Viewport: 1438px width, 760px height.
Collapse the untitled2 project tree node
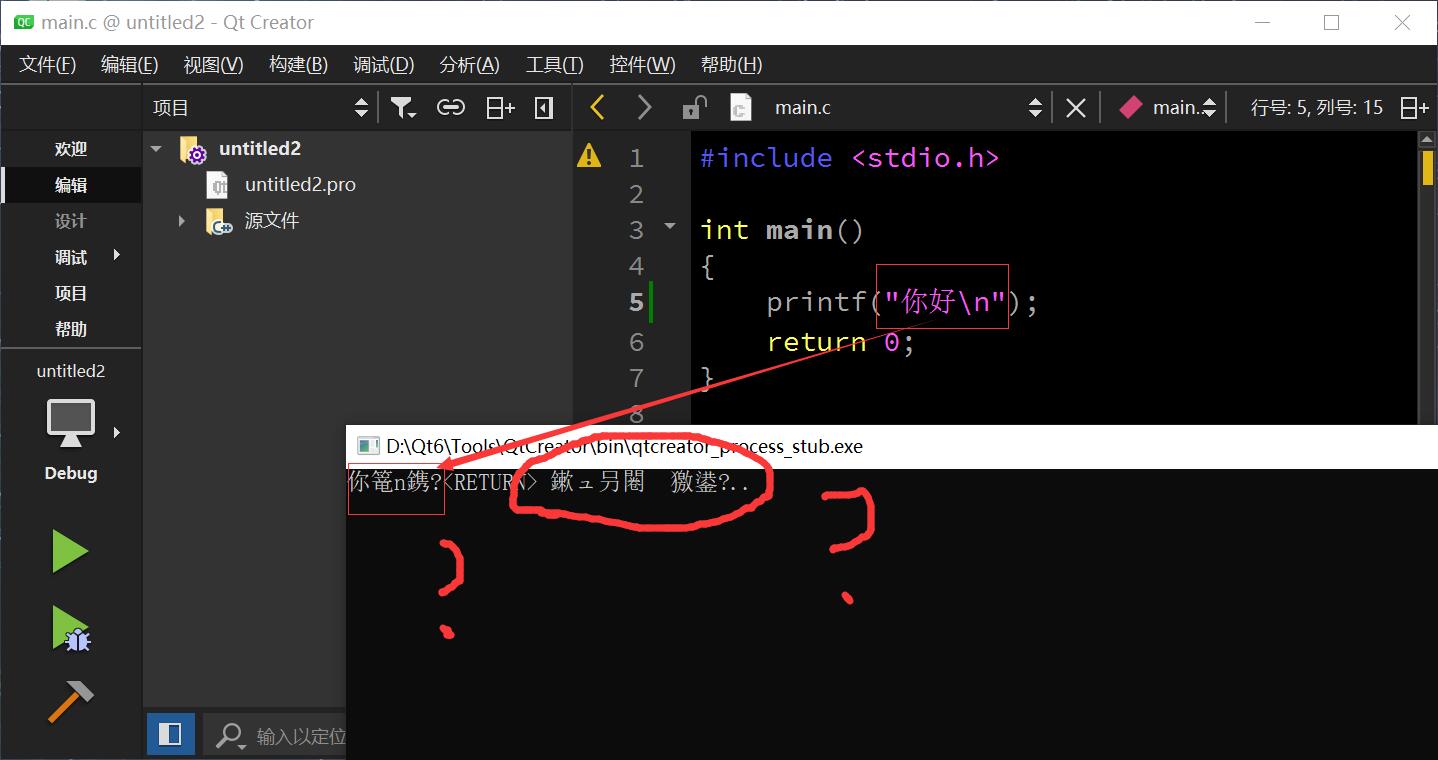click(156, 149)
